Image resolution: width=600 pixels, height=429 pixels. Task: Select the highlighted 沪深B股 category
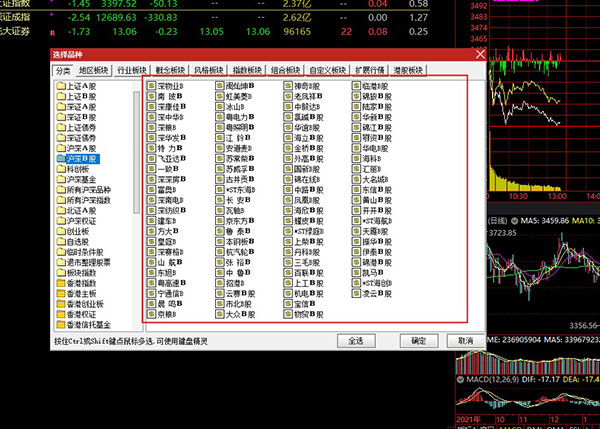point(82,158)
